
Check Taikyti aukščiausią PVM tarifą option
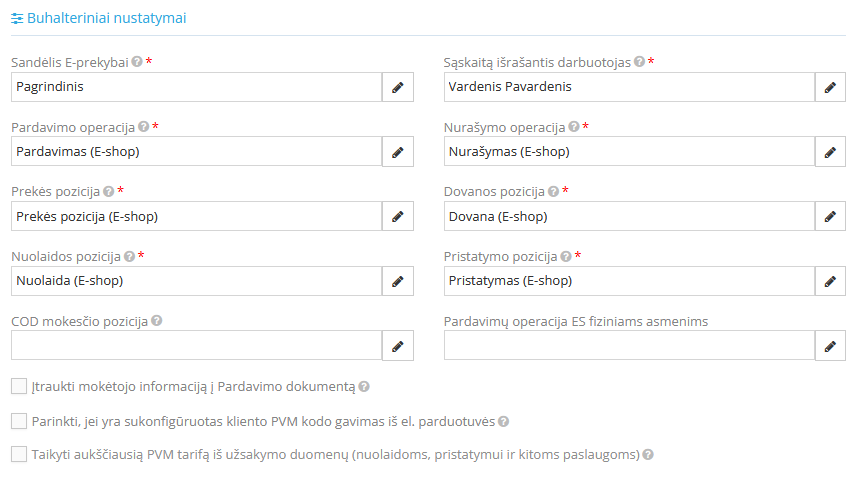pyautogui.click(x=19, y=454)
